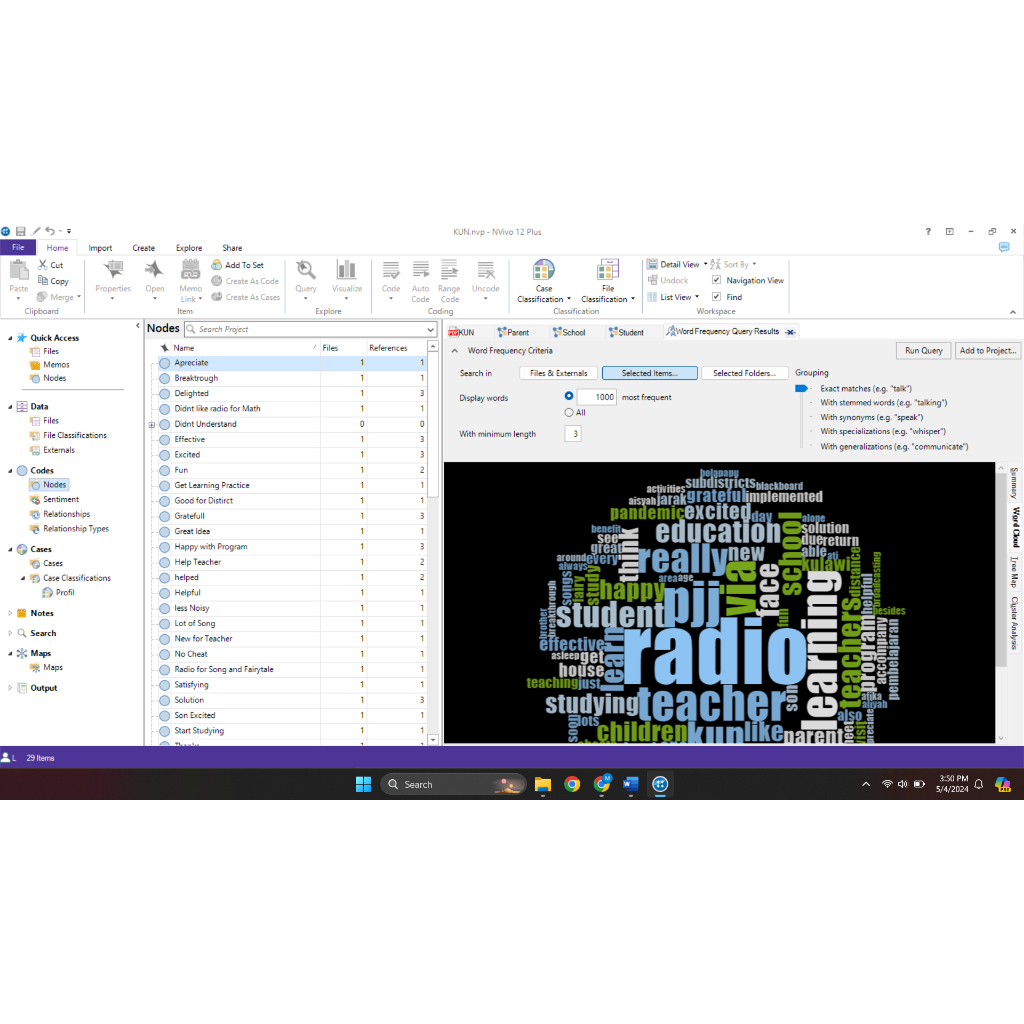This screenshot has width=1024, height=1024.
Task: Click the Files & Externals button
Action: pyautogui.click(x=558, y=373)
